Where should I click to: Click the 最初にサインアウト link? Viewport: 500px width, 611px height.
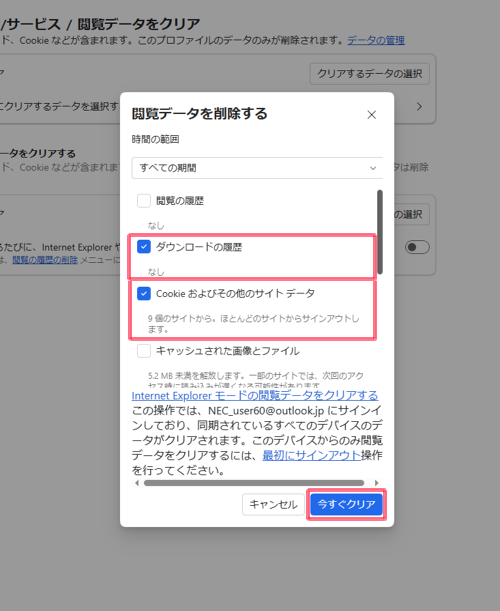[311, 455]
